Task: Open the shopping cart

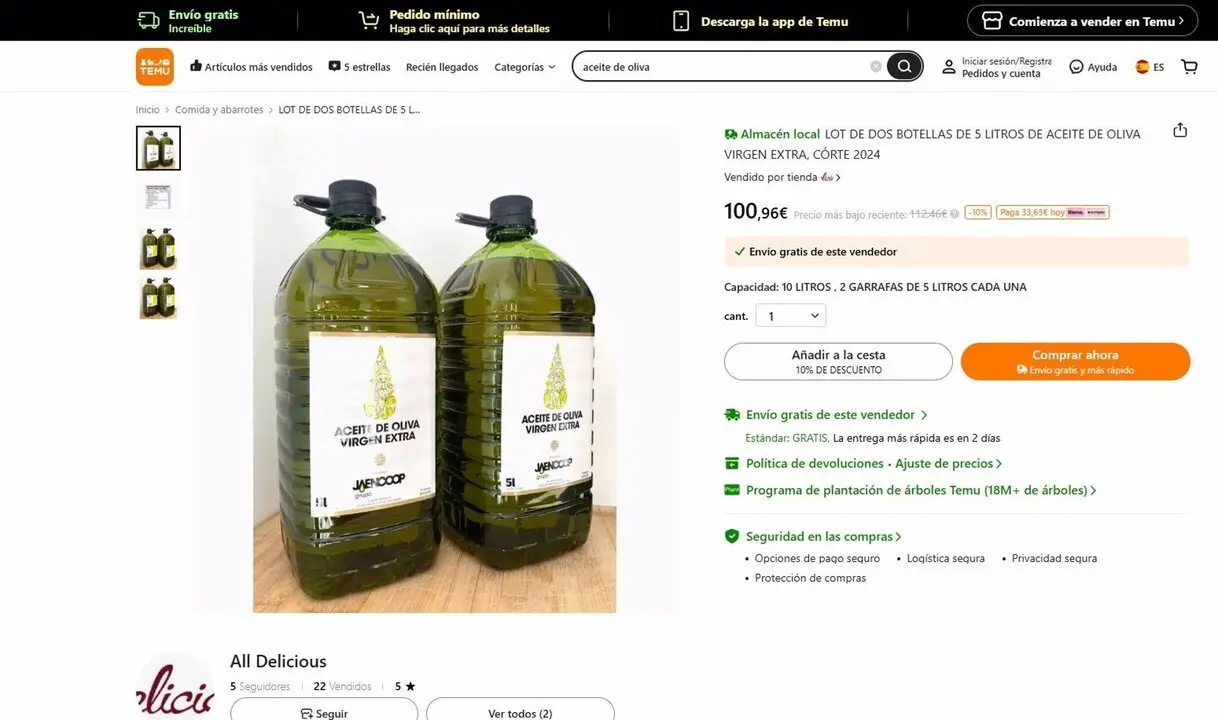Action: point(1189,67)
